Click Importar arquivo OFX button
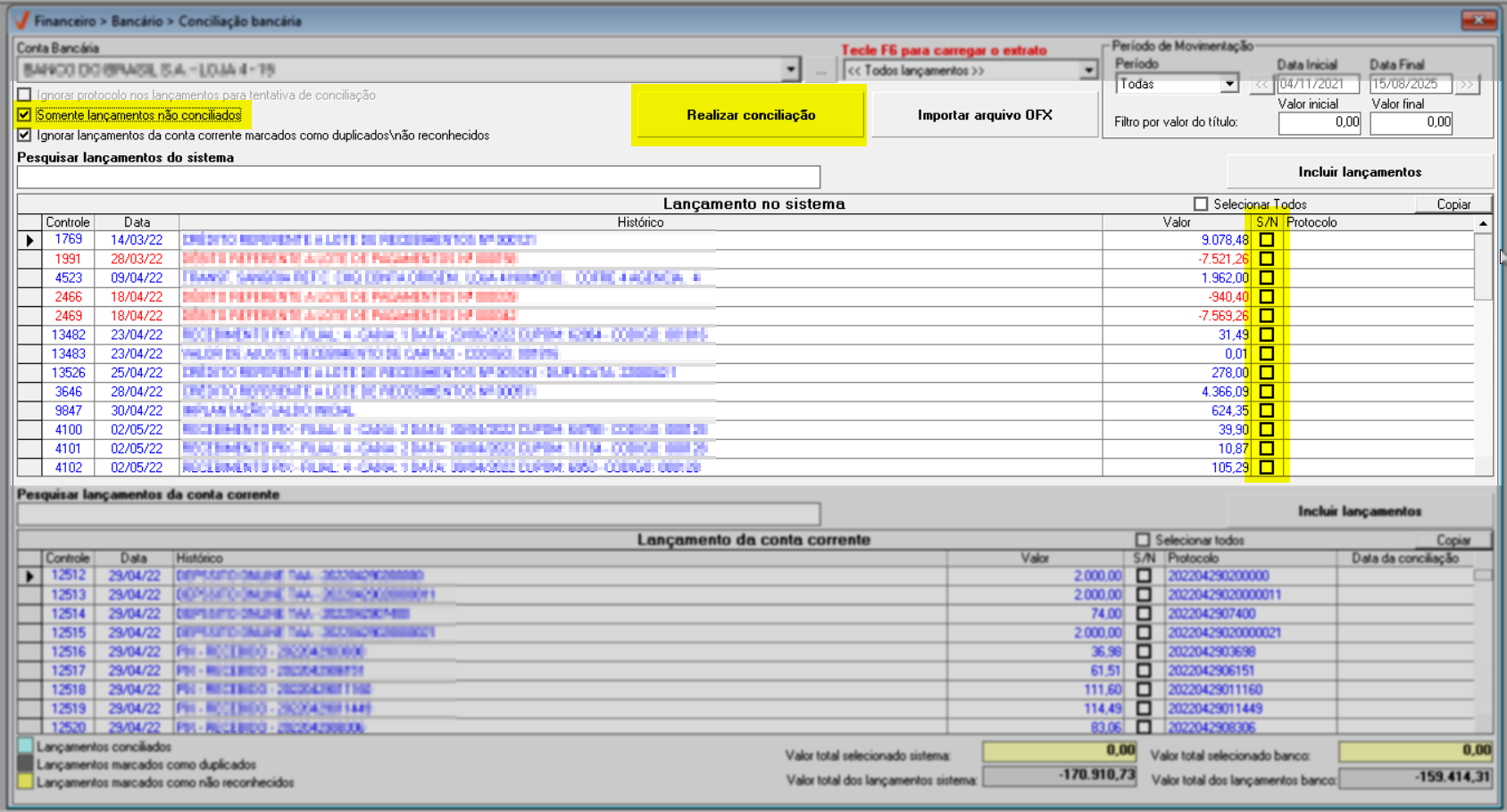The height and width of the screenshot is (812, 1507). 984,115
